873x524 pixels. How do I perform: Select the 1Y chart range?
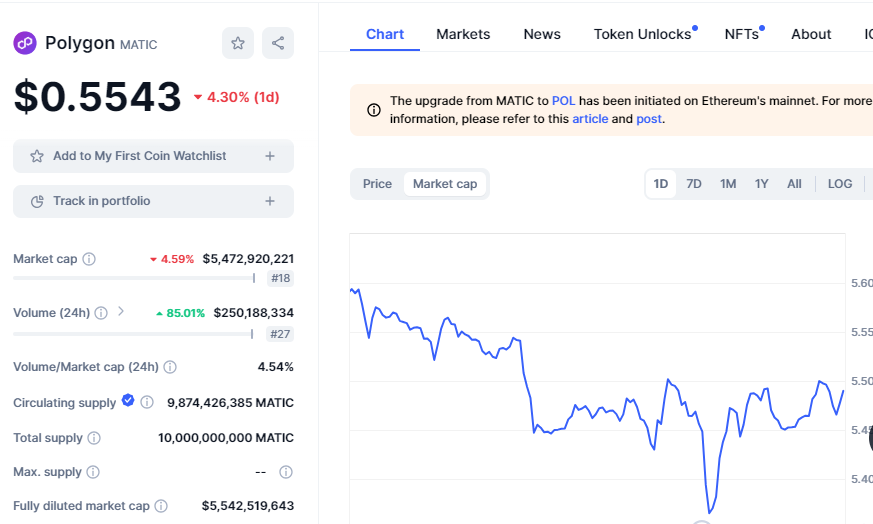(762, 184)
